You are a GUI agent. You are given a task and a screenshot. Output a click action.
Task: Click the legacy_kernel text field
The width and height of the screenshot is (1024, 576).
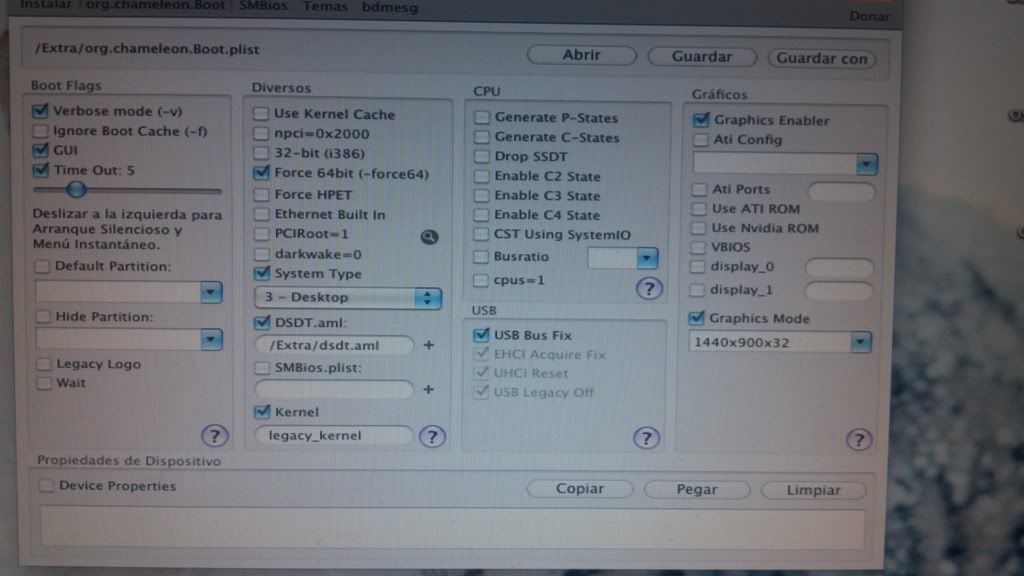click(333, 435)
